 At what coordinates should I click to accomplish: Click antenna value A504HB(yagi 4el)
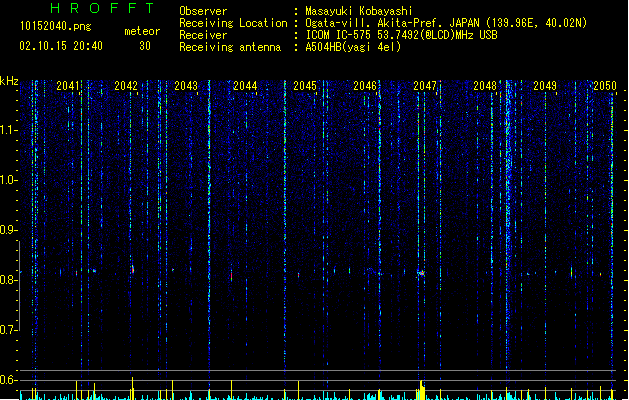[353, 47]
